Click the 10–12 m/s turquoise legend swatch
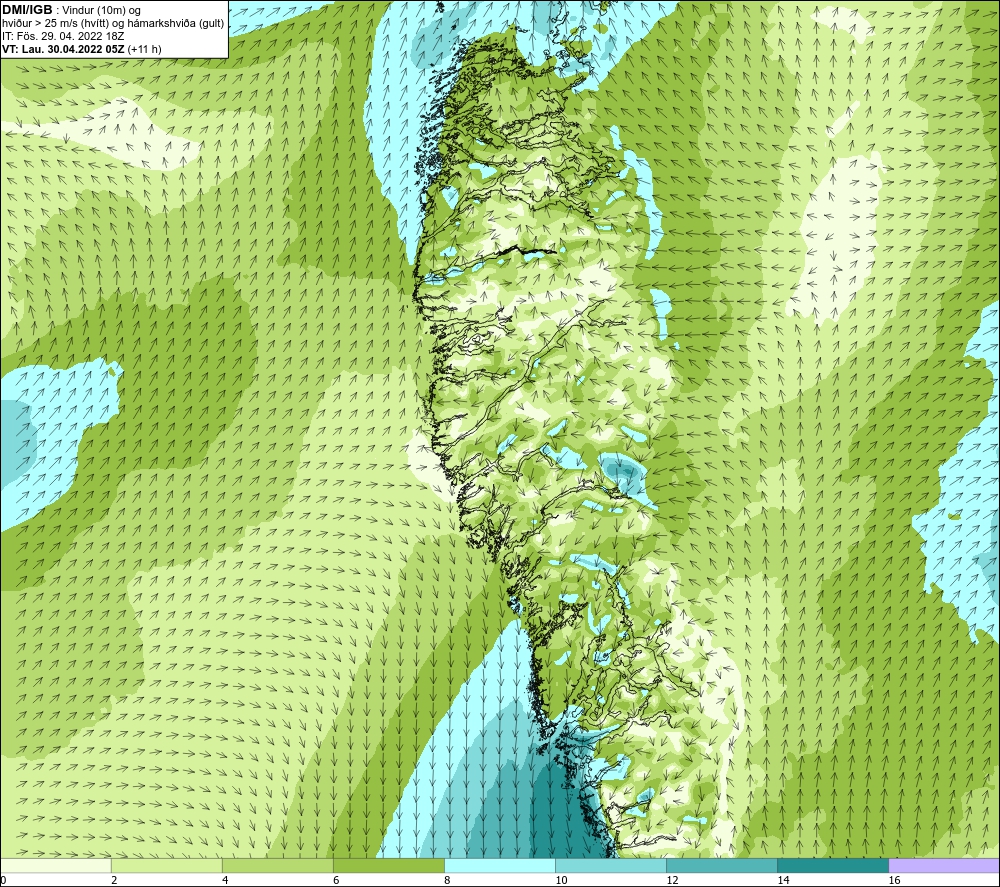This screenshot has width=1000, height=887. (610, 865)
